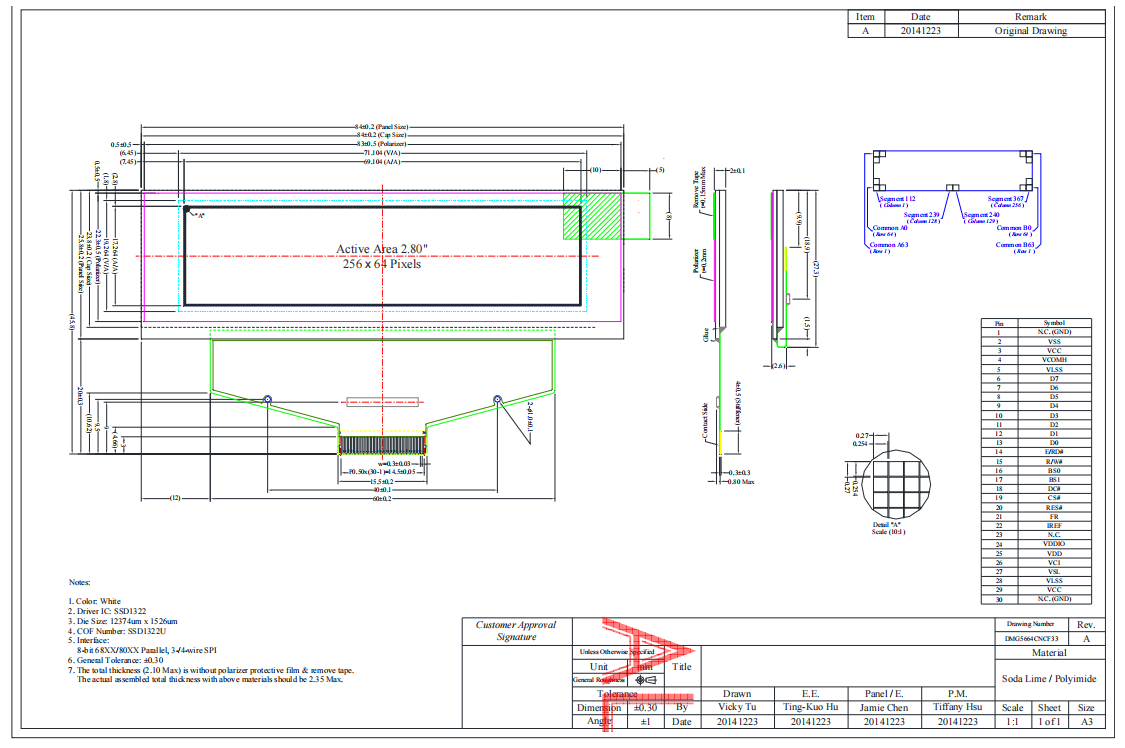Click the red component rectangle on flex cable

[382, 402]
